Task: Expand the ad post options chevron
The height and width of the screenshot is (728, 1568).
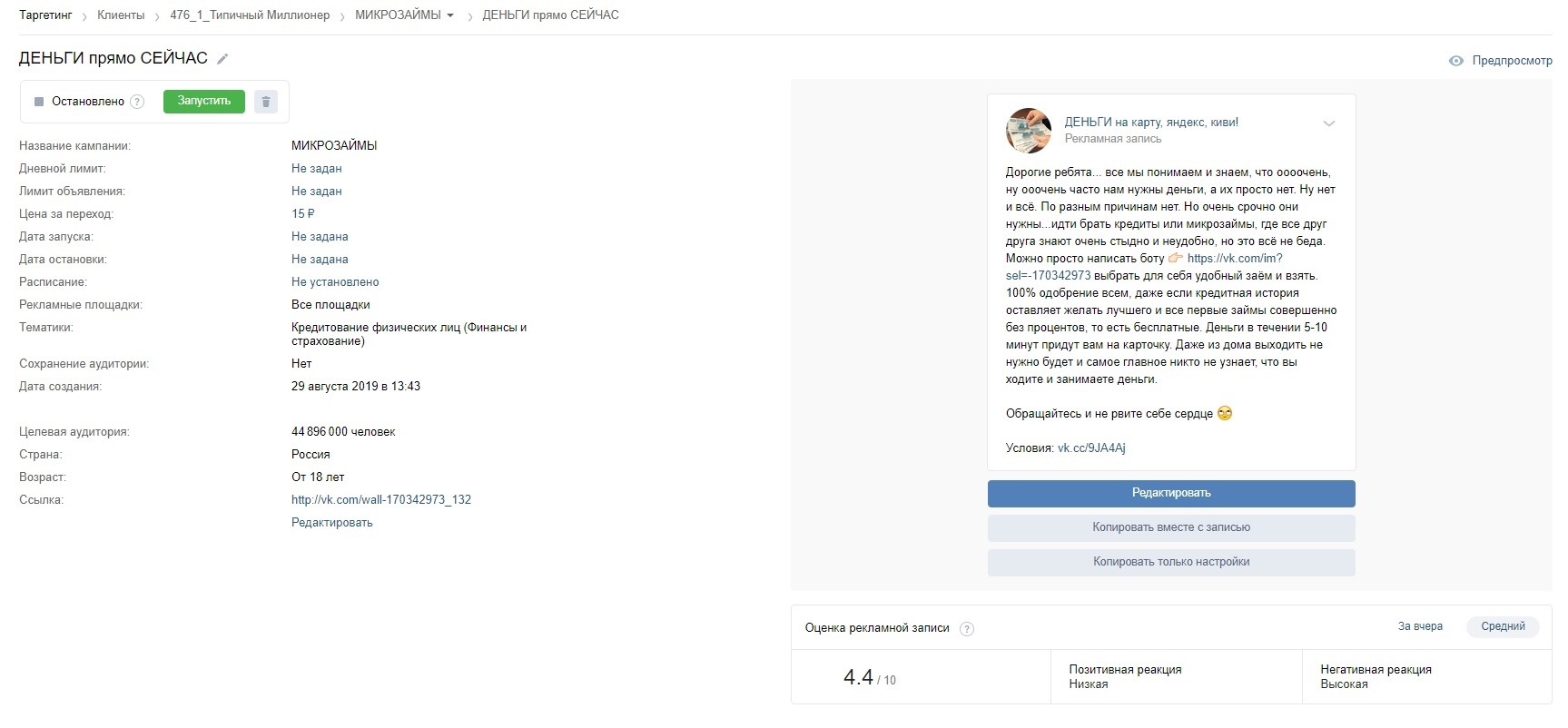Action: point(1329,123)
